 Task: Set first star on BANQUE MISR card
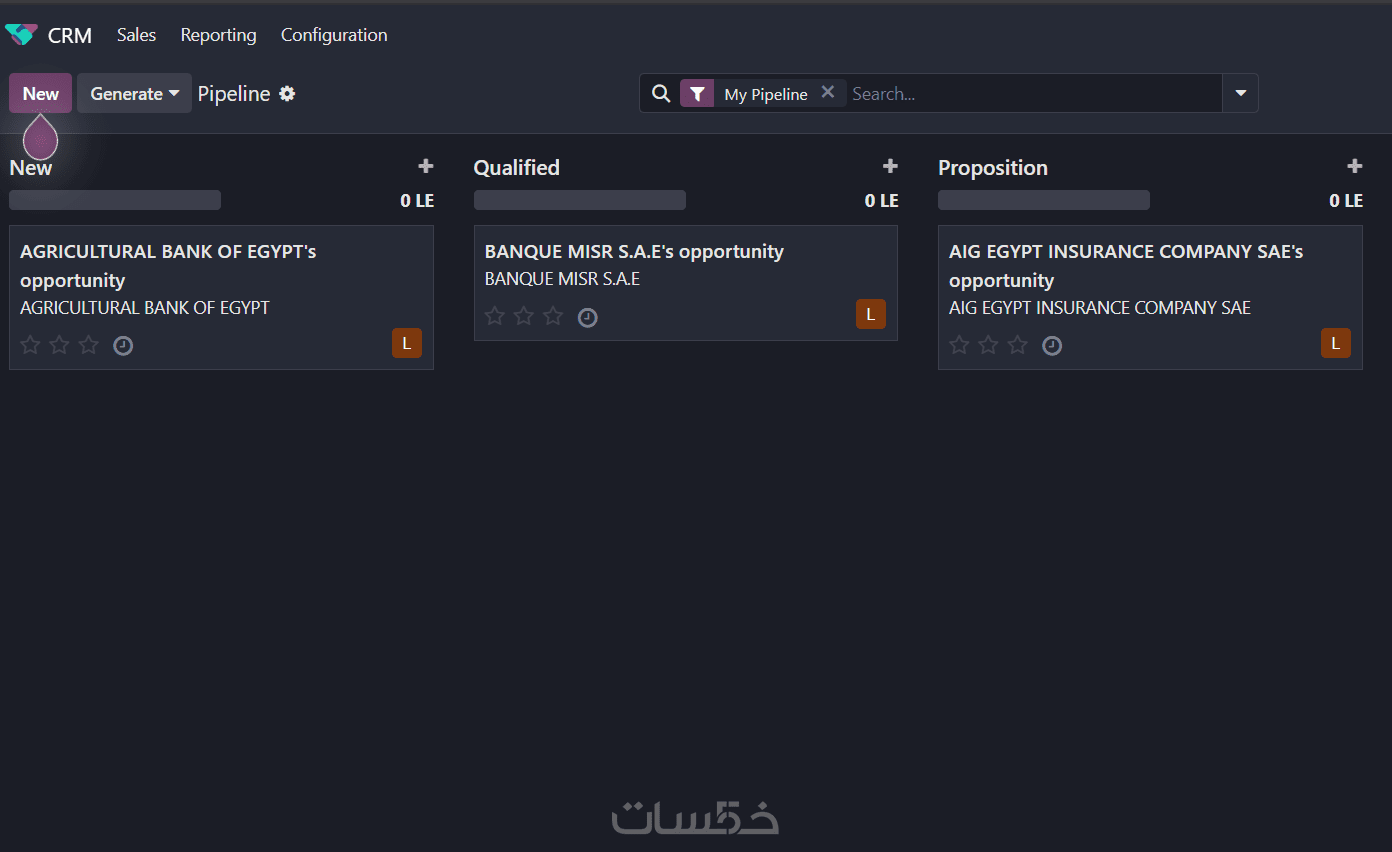coord(495,316)
